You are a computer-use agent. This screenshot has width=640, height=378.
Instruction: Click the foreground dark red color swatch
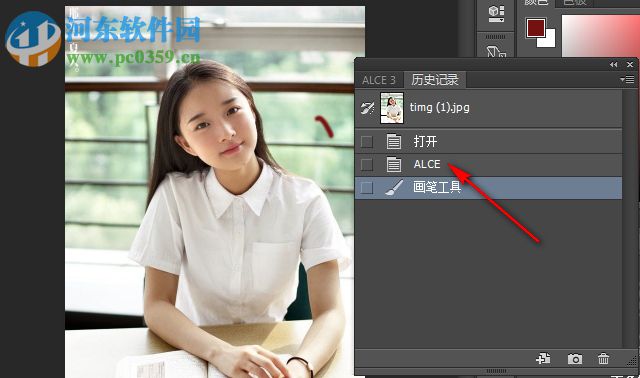click(536, 28)
